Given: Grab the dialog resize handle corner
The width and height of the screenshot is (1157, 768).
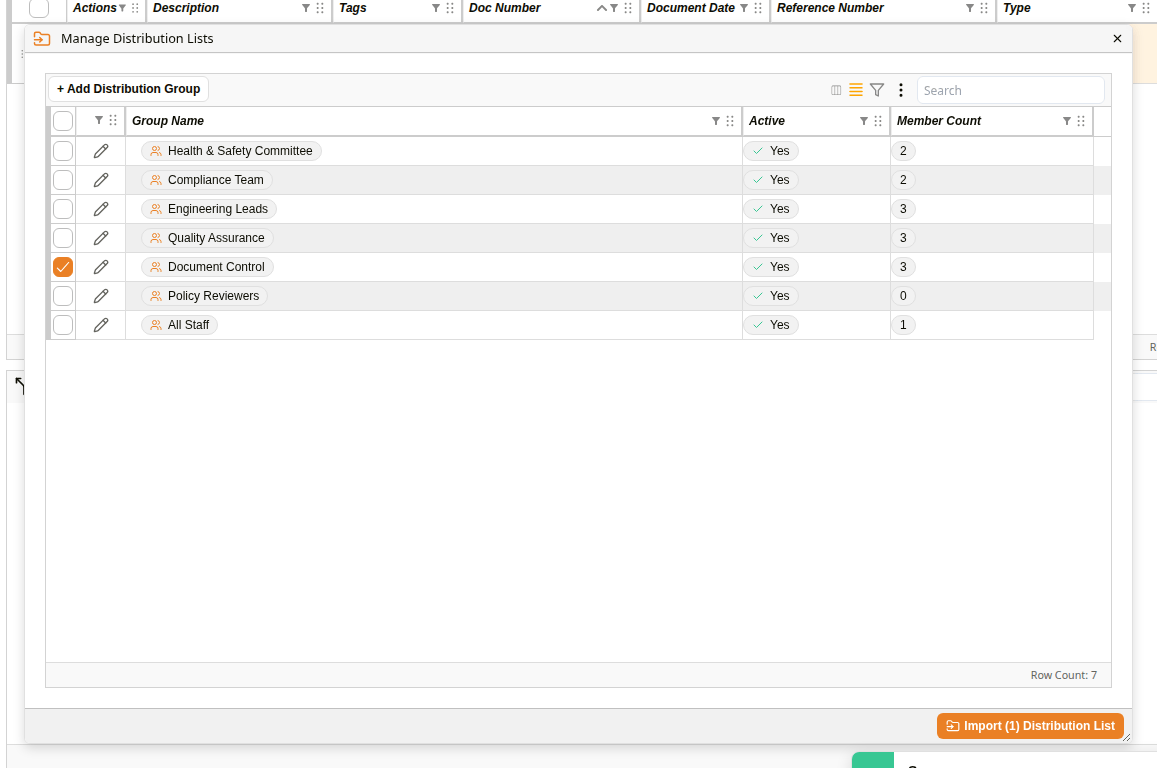Looking at the screenshot, I should (x=1126, y=737).
